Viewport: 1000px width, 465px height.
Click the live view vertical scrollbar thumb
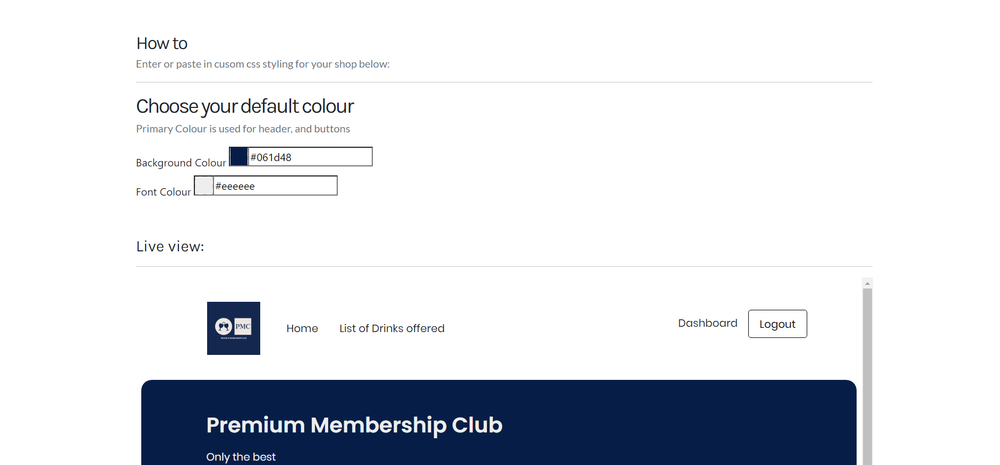coord(867,376)
